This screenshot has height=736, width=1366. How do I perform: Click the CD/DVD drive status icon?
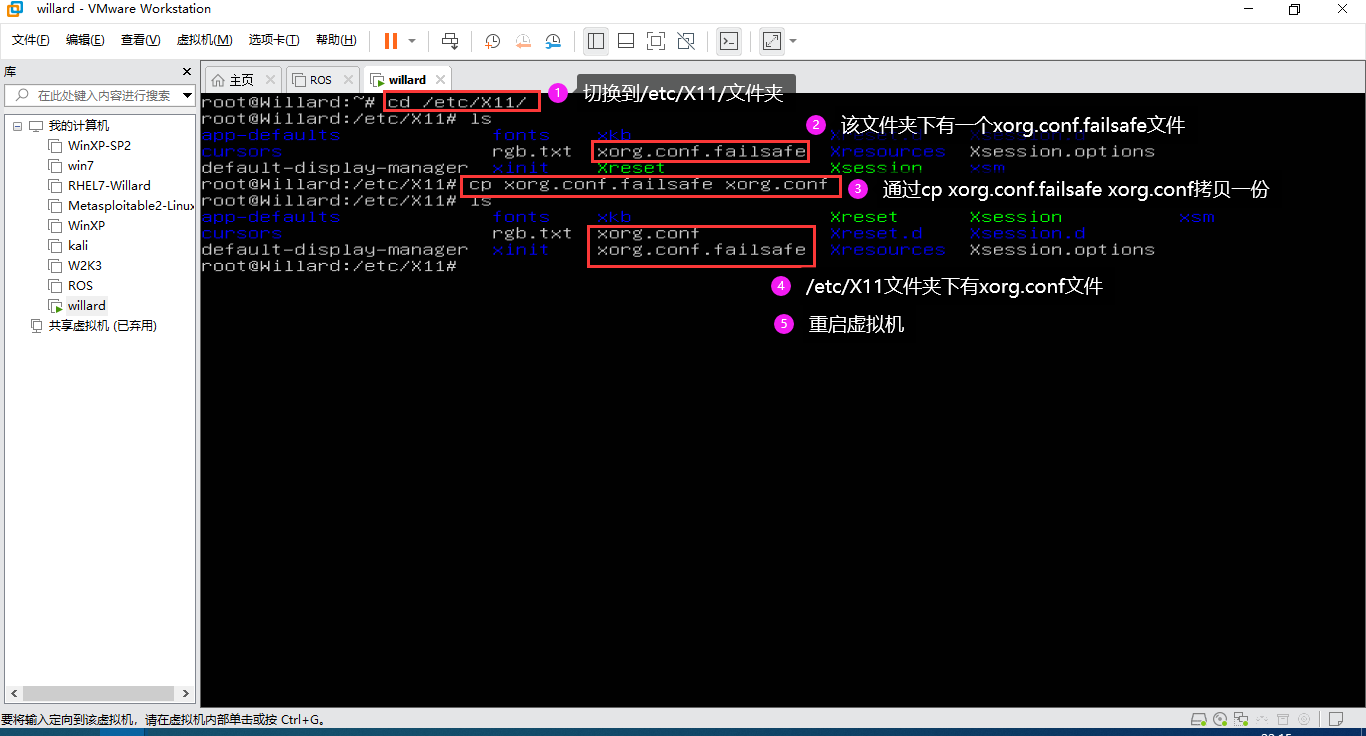coord(1220,719)
